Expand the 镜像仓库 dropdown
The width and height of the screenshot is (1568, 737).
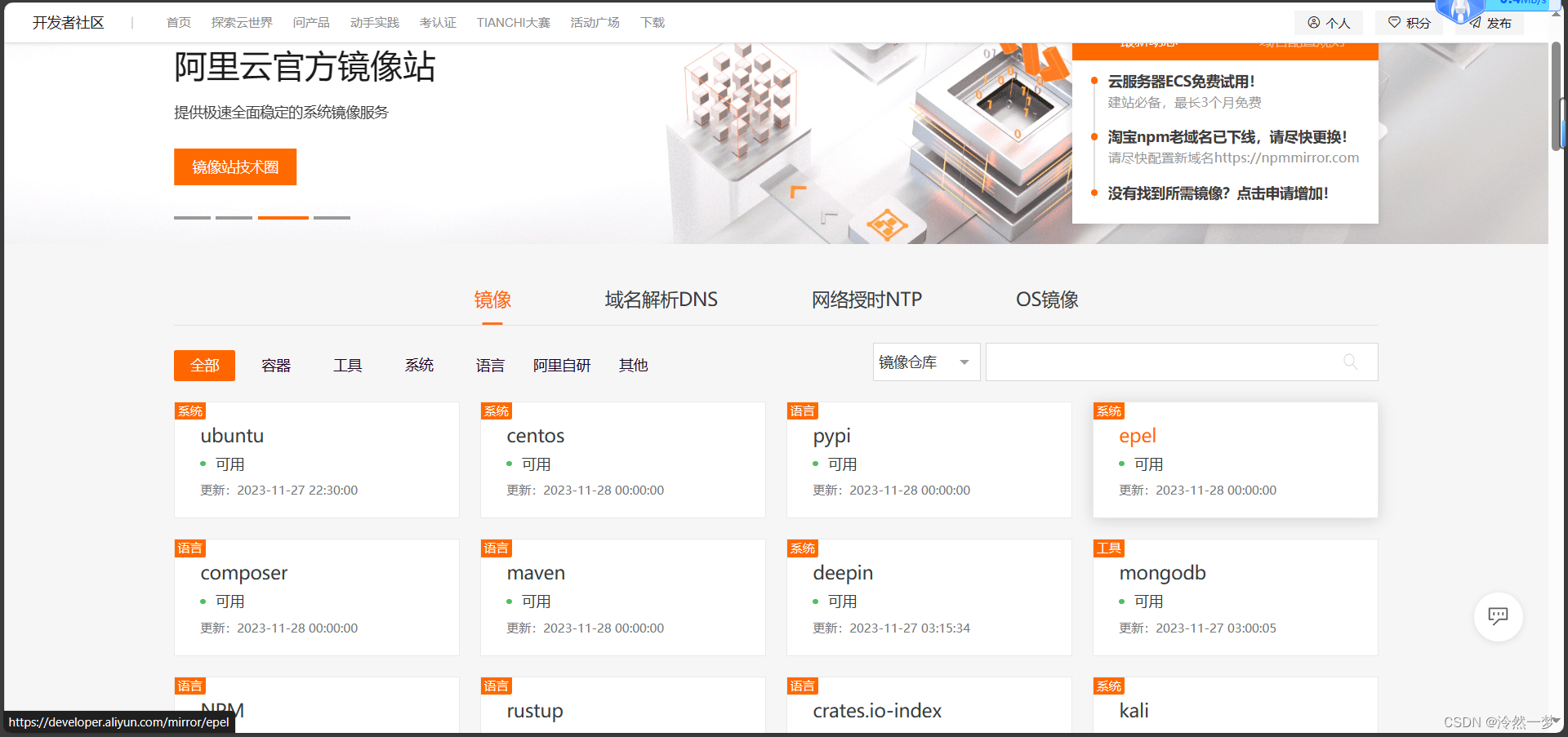click(x=926, y=362)
